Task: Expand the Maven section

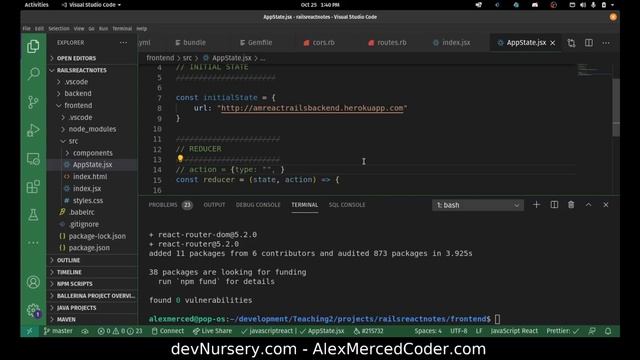Action: pos(66,319)
